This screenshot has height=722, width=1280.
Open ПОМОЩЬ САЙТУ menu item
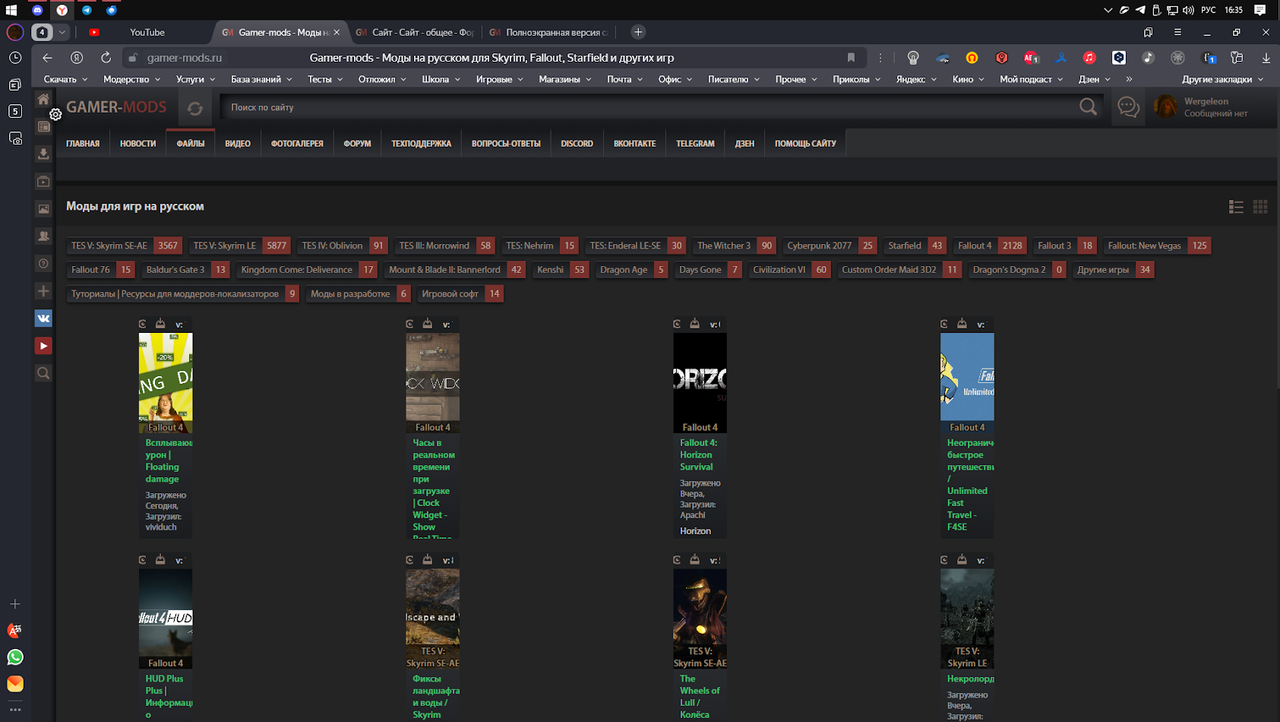tap(805, 143)
